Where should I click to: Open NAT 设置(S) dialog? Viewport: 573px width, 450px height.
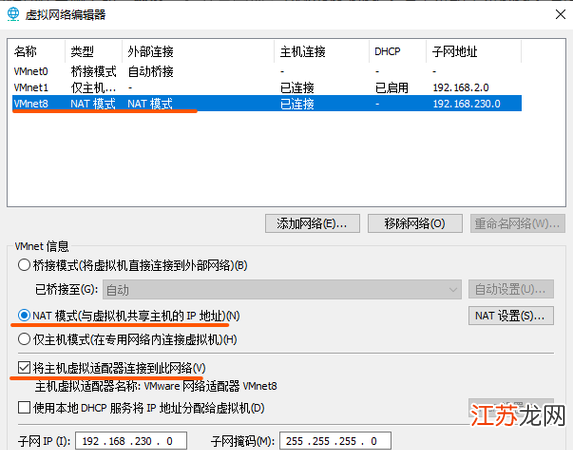[x=511, y=315]
